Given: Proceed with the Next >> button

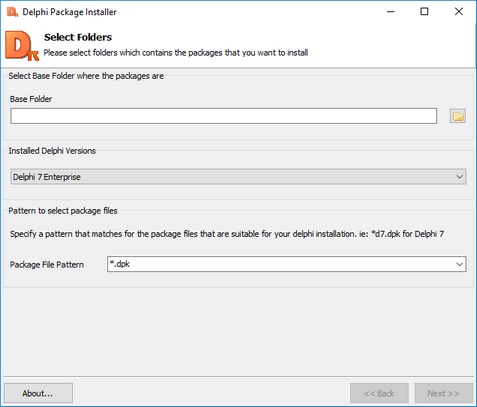Looking at the screenshot, I should point(443,393).
